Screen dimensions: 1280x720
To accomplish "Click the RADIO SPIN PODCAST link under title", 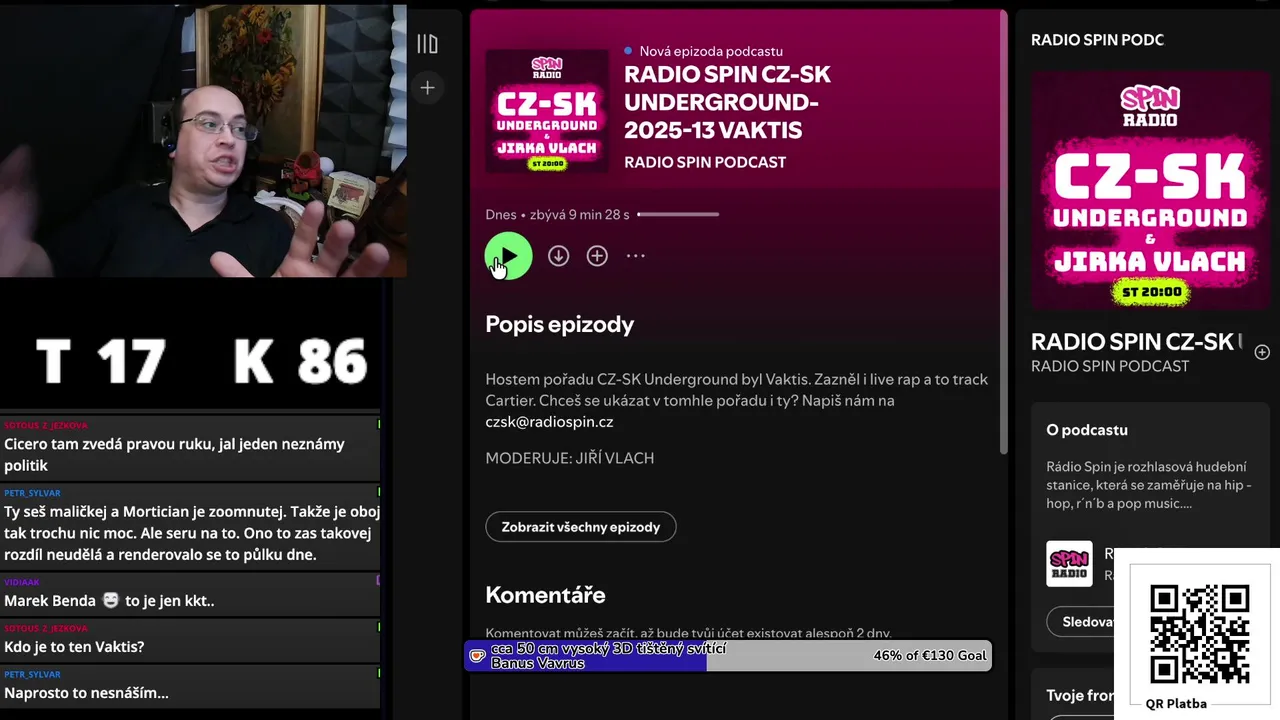I will click(x=705, y=162).
